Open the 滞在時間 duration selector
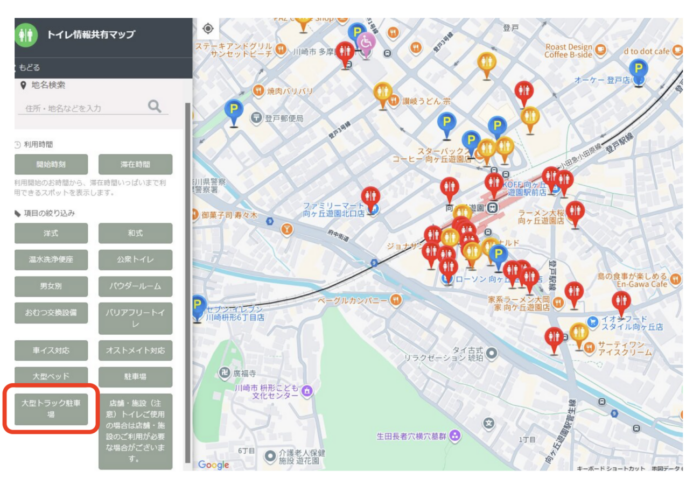The width and height of the screenshot is (700, 485). (x=135, y=165)
